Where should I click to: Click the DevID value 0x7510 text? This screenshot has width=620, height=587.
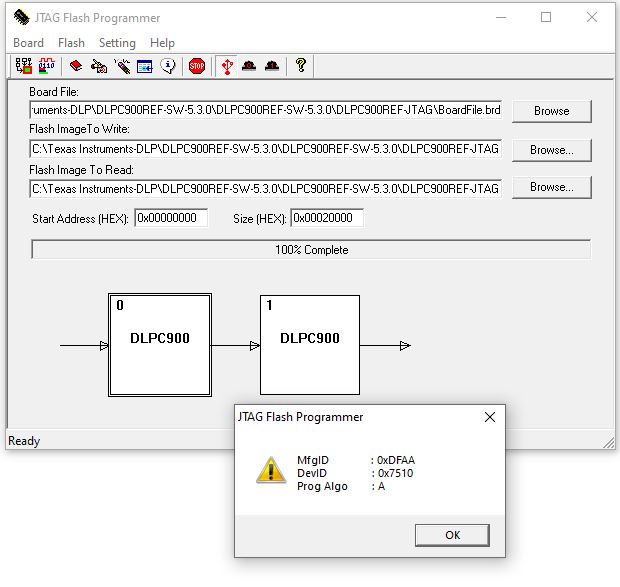coord(395,473)
